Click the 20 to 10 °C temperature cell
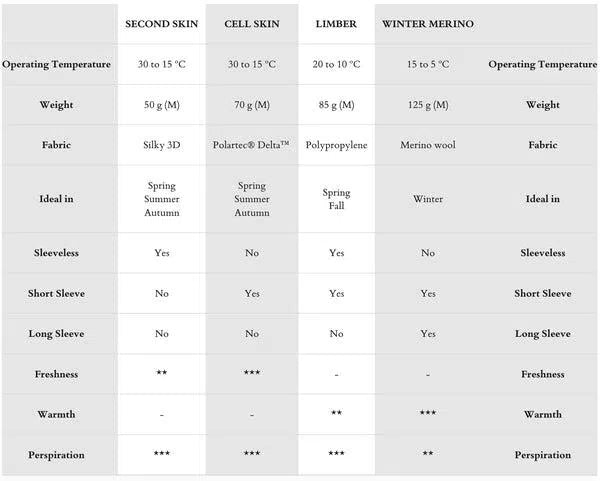Screen dimensions: 600x481 coord(336,65)
